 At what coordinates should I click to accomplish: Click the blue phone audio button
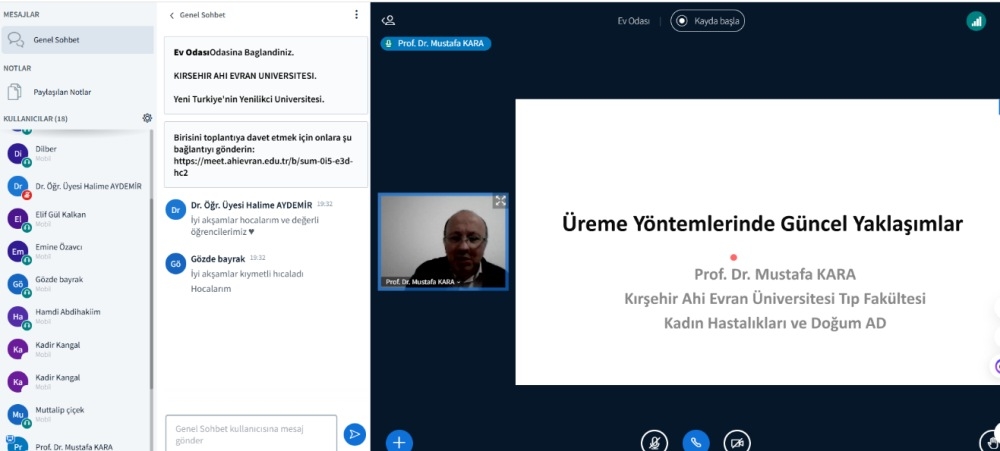pyautogui.click(x=696, y=440)
